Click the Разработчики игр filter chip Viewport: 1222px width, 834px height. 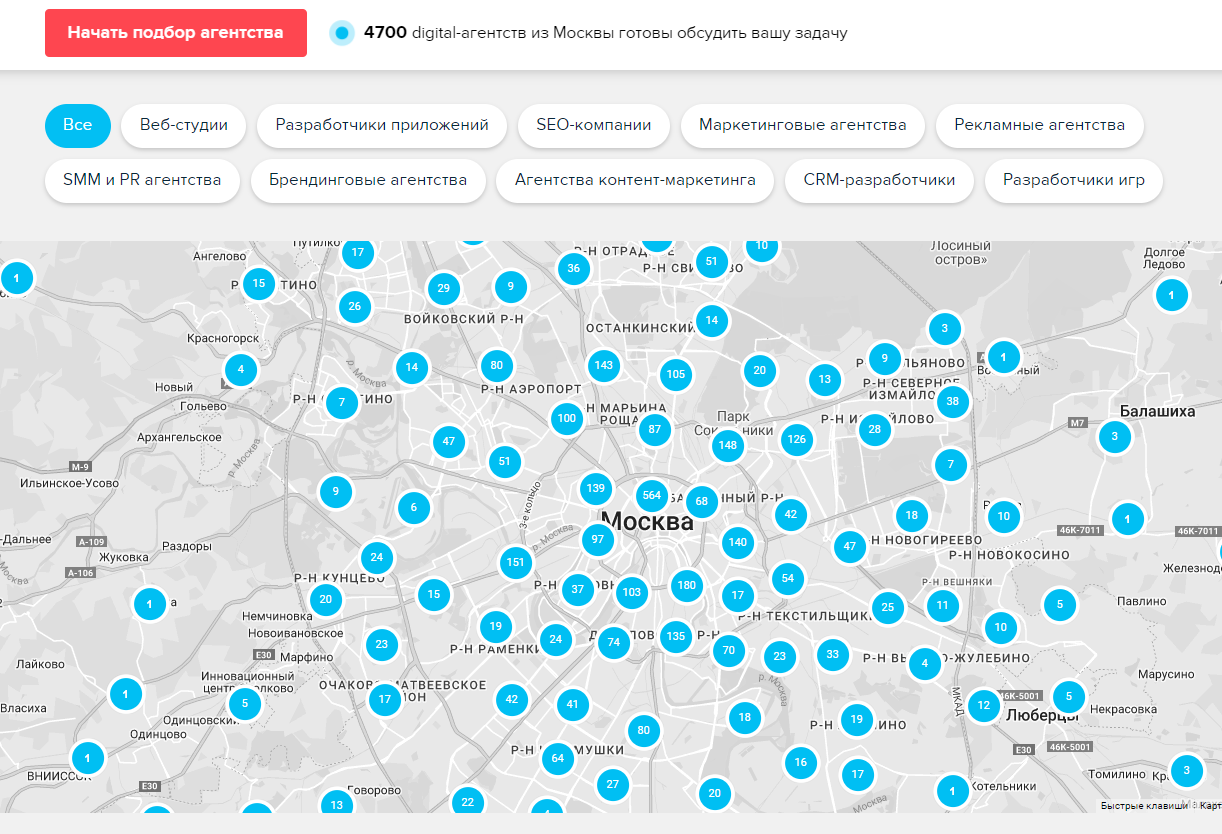(x=1073, y=180)
